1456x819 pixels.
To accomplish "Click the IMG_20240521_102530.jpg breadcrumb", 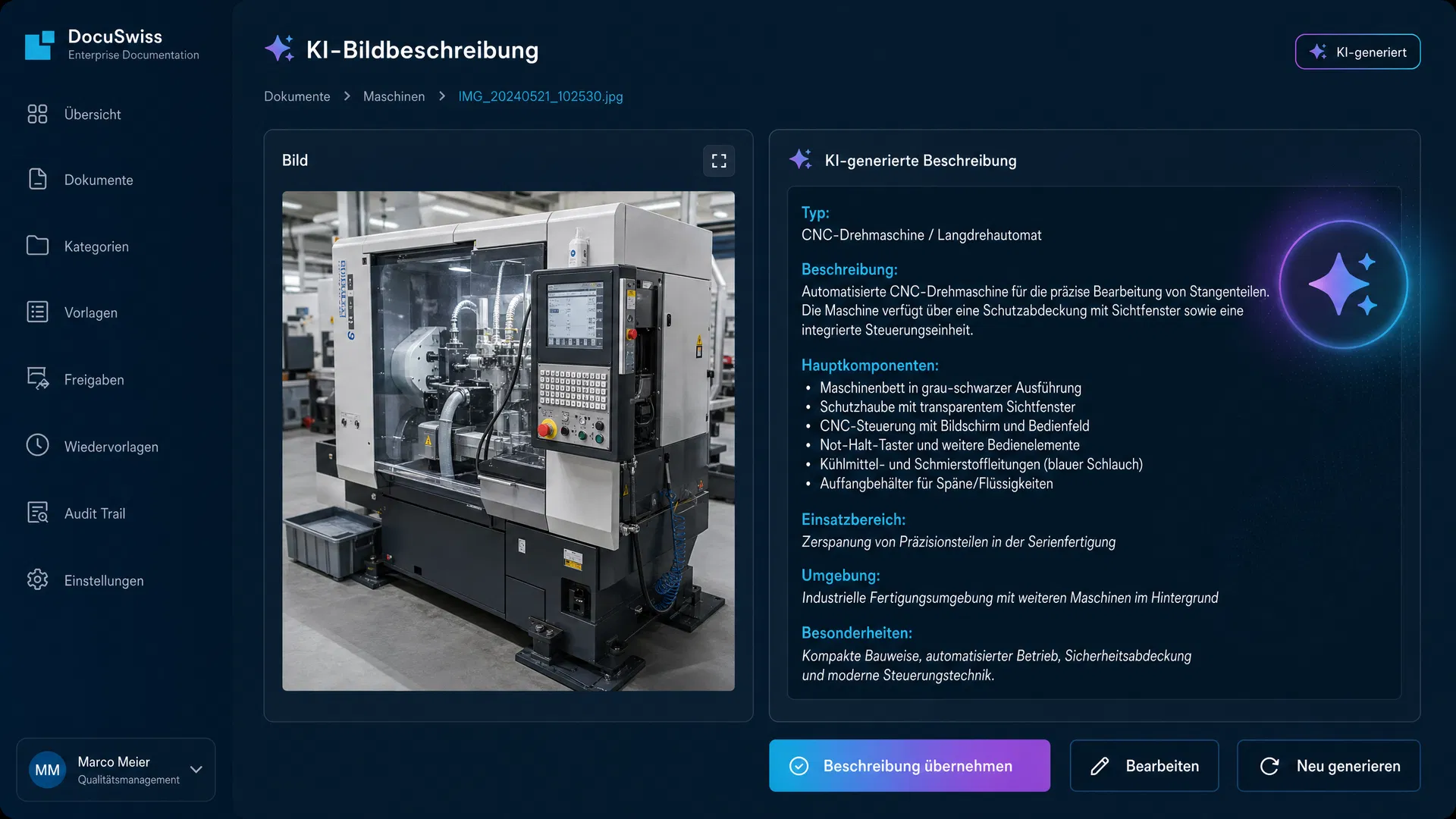I will (541, 96).
